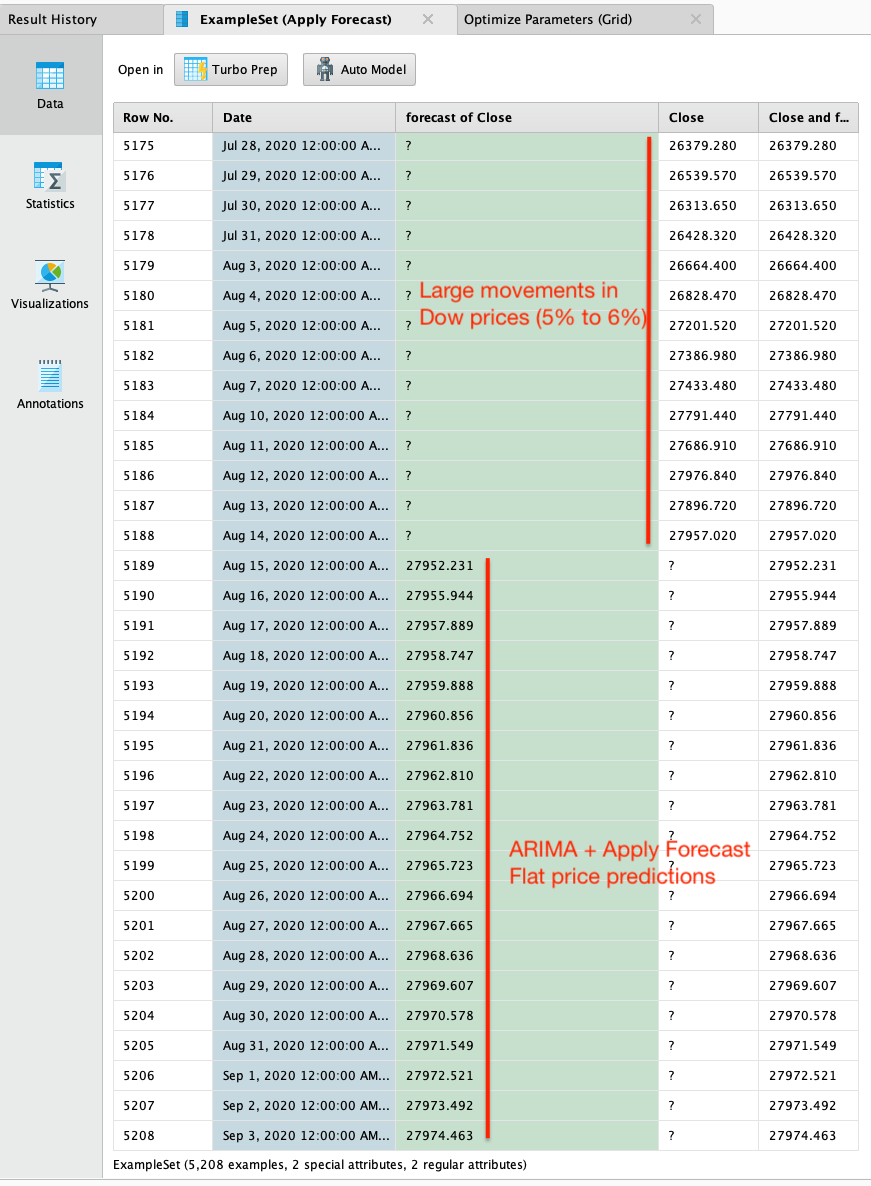Select the Aug 3, 2020 date cell
This screenshot has height=1186, width=871.
click(304, 265)
